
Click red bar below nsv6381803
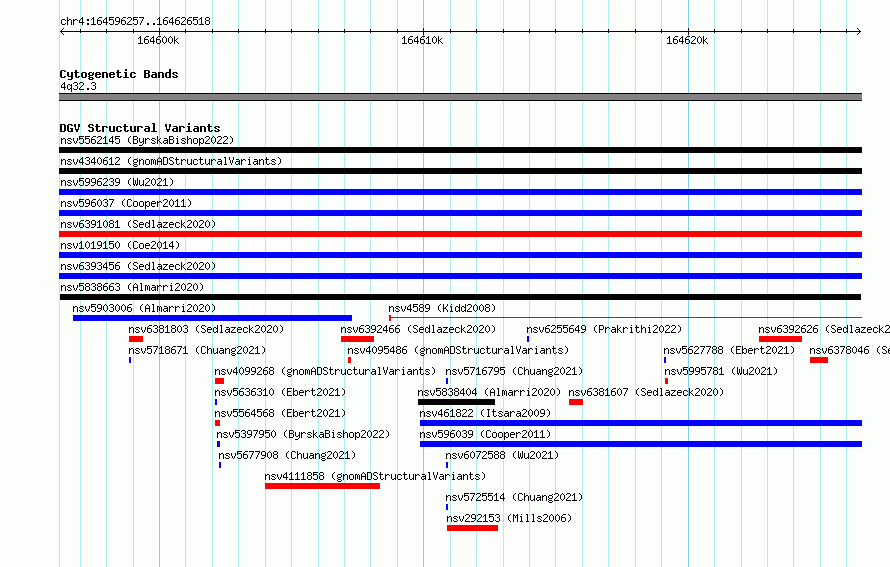tap(136, 339)
